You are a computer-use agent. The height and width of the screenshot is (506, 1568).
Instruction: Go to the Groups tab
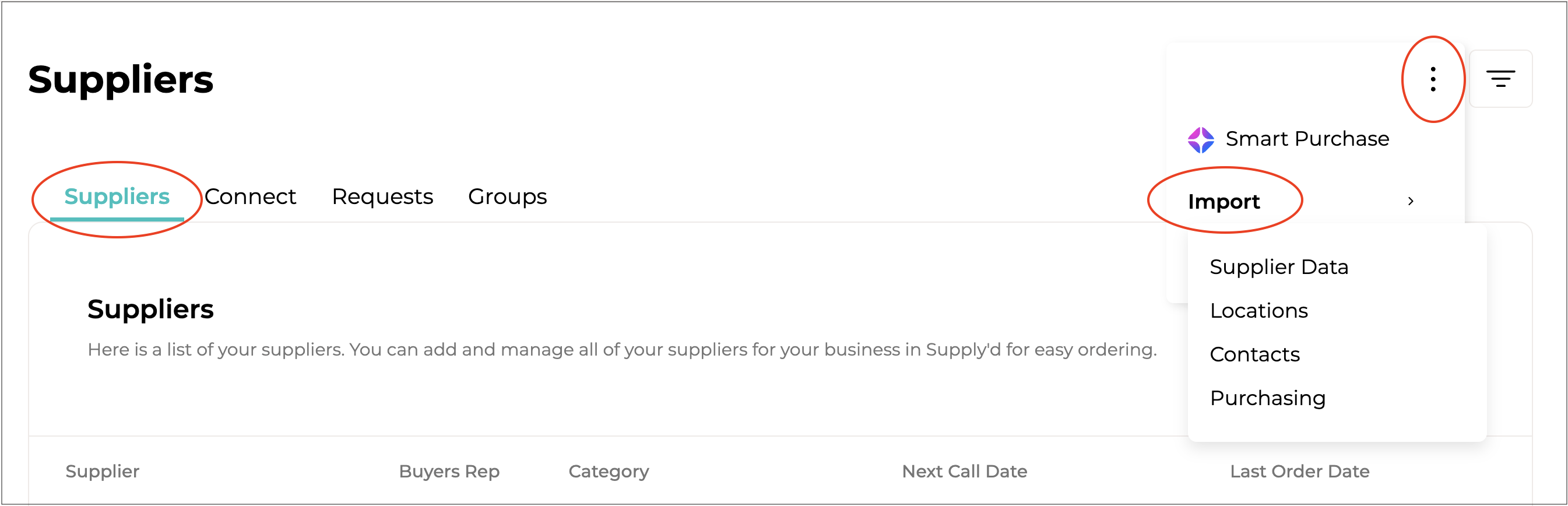click(507, 196)
